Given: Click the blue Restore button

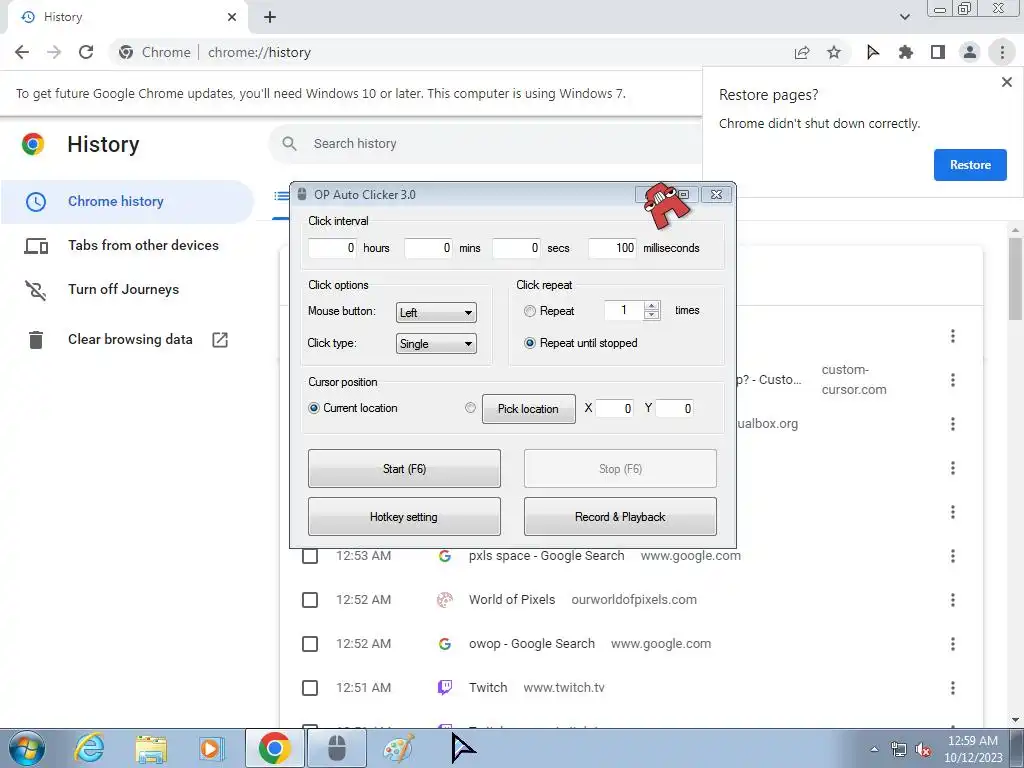Looking at the screenshot, I should 970,165.
